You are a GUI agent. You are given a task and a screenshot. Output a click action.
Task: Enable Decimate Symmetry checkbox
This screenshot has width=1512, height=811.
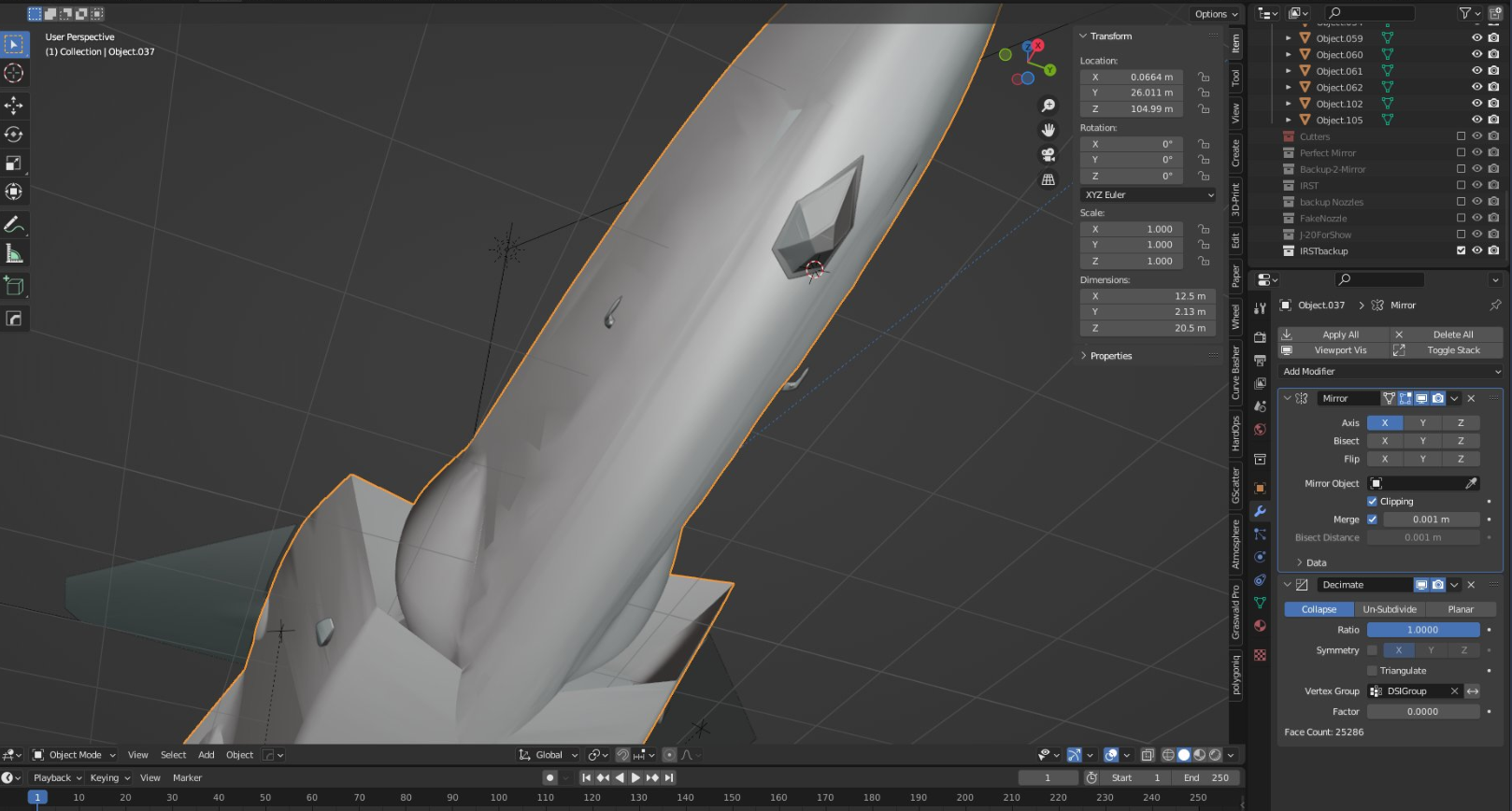click(1372, 650)
